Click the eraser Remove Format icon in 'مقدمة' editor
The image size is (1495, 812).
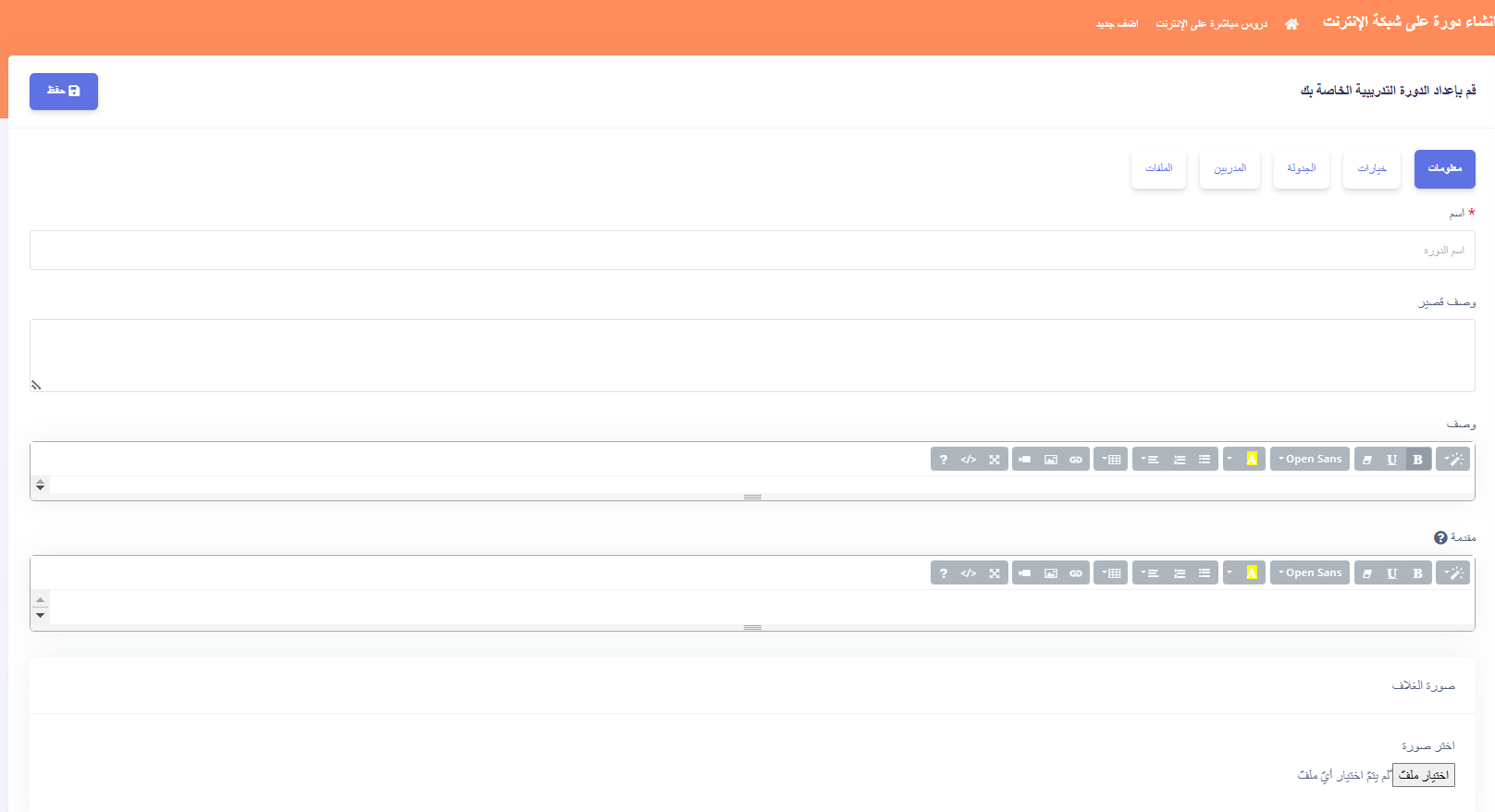[1367, 573]
